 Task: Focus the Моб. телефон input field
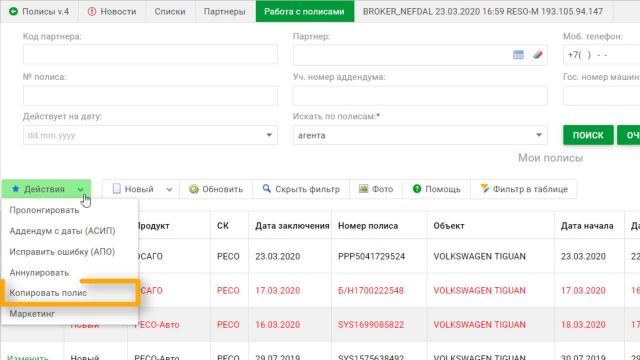click(602, 54)
